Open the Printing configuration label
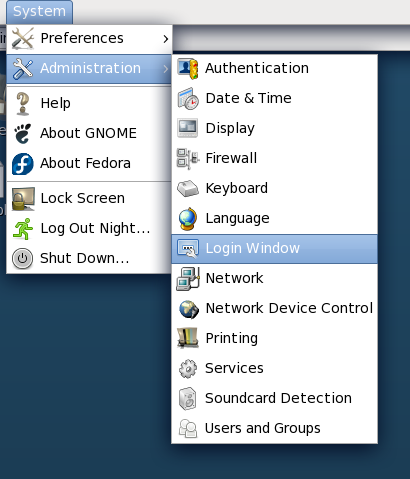Screen dimensions: 410x479 pos(232,338)
